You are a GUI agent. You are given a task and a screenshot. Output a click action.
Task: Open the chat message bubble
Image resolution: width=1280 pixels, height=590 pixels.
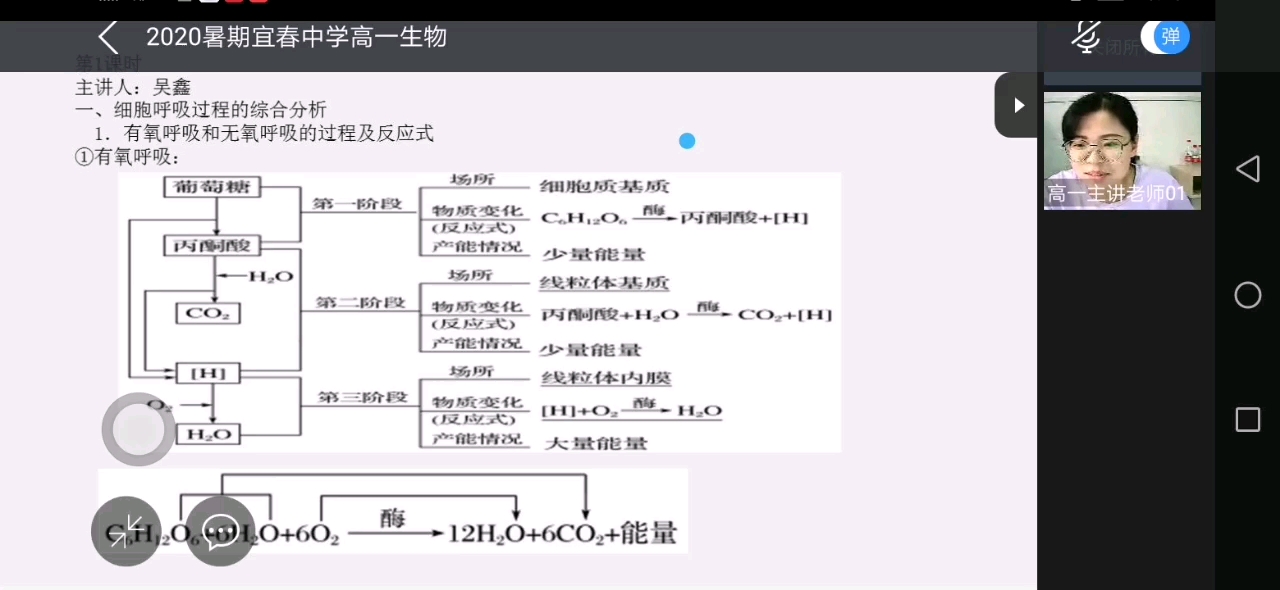pos(220,530)
